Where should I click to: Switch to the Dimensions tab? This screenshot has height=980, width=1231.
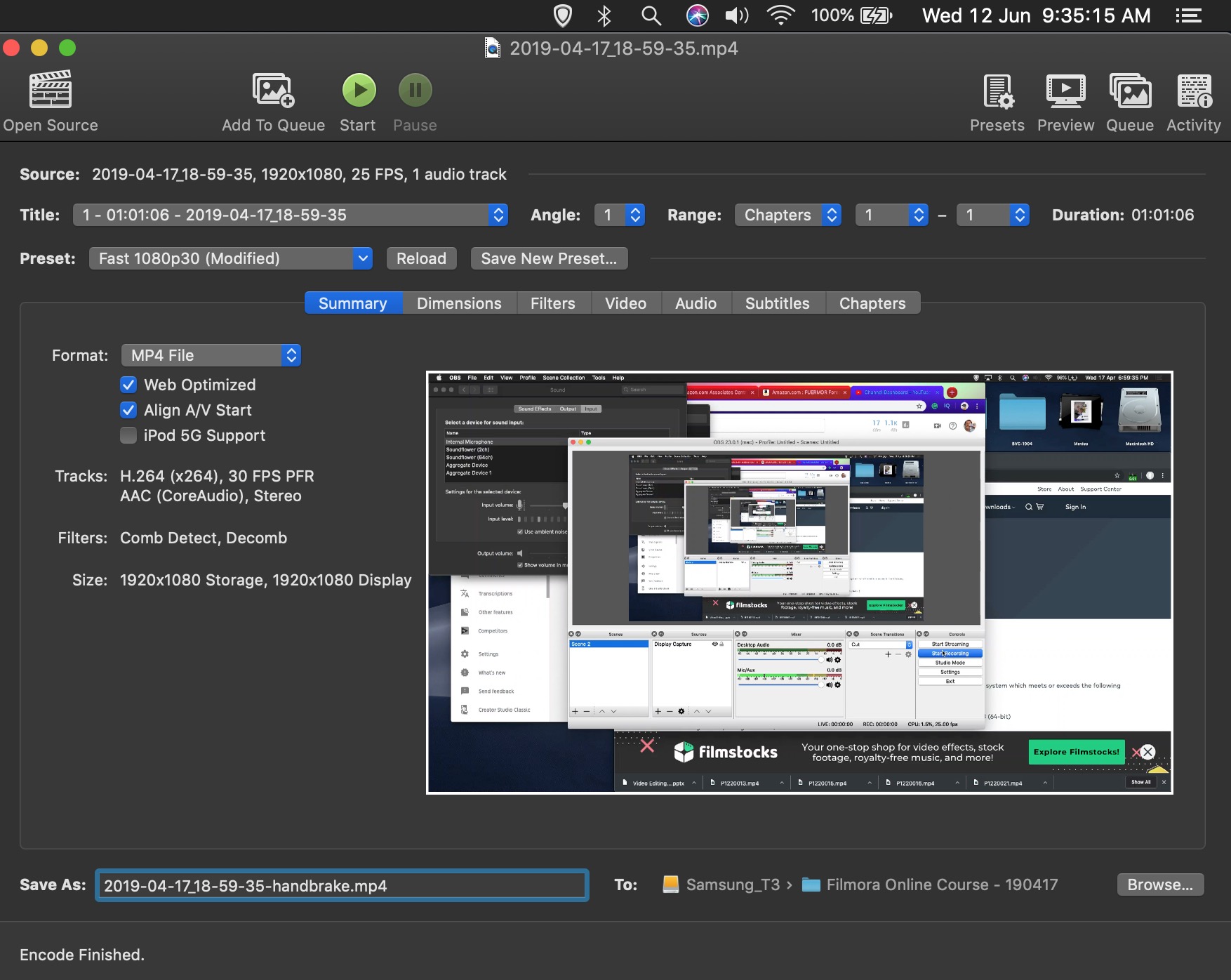point(459,303)
